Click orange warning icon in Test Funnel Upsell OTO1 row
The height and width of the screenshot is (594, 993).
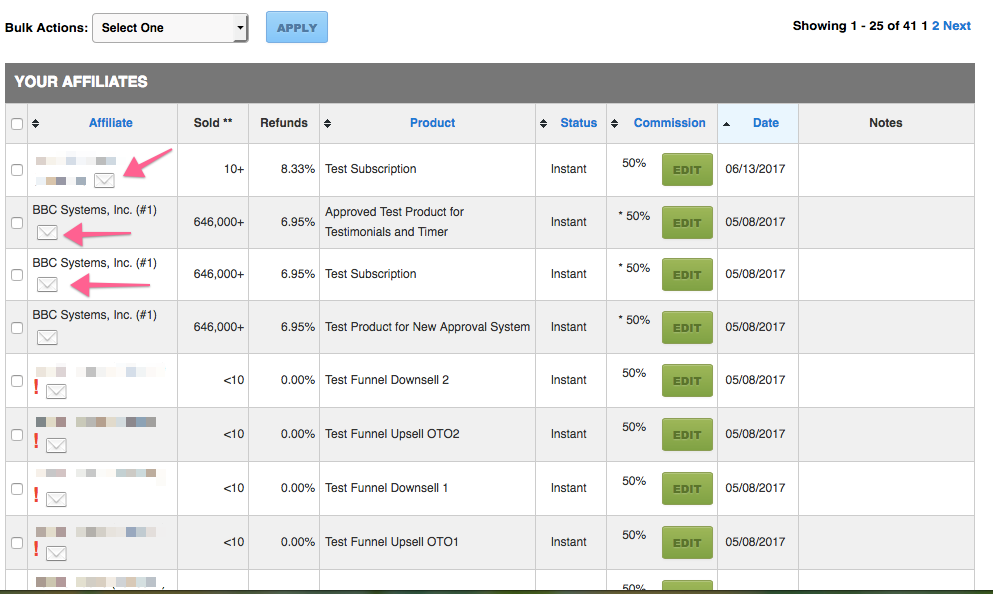click(x=37, y=549)
